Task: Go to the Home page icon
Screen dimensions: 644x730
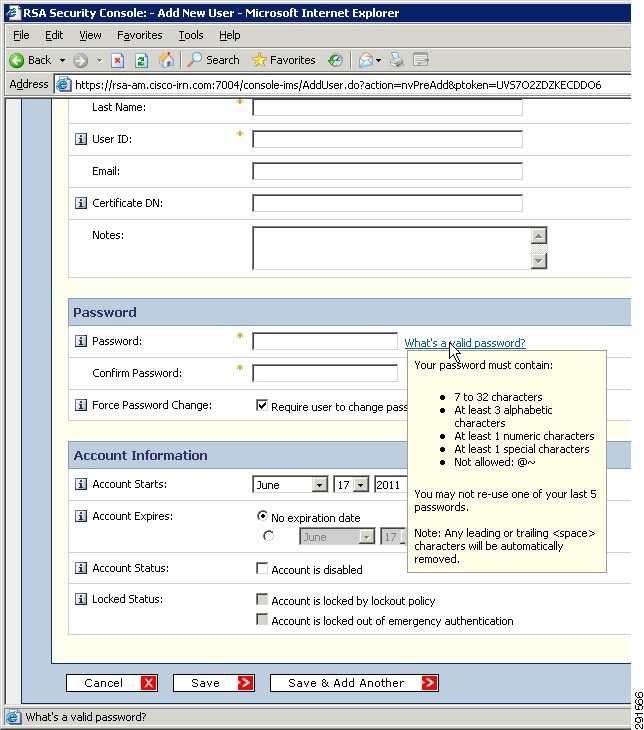Action: click(166, 60)
